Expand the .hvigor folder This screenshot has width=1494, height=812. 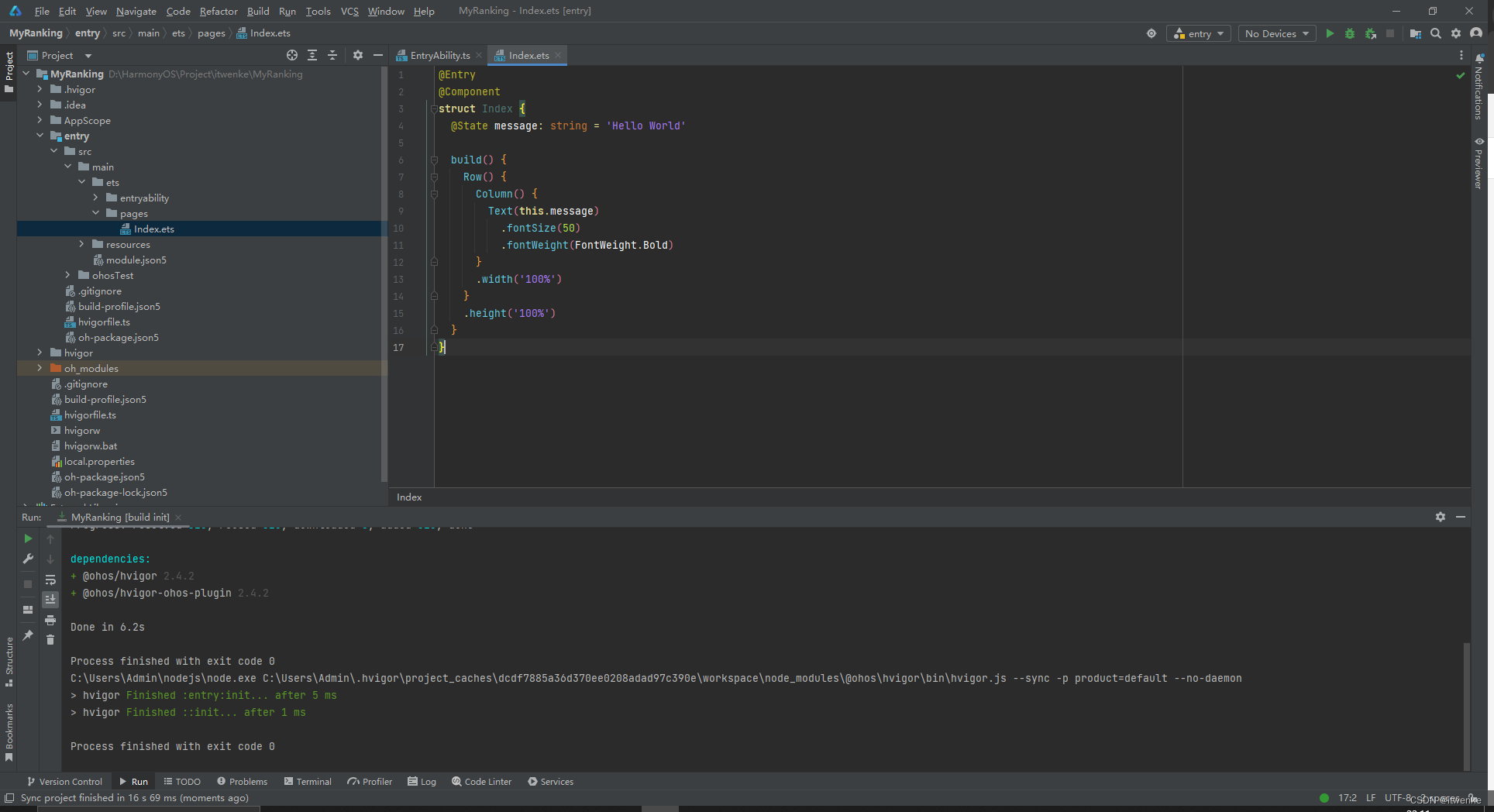point(40,89)
